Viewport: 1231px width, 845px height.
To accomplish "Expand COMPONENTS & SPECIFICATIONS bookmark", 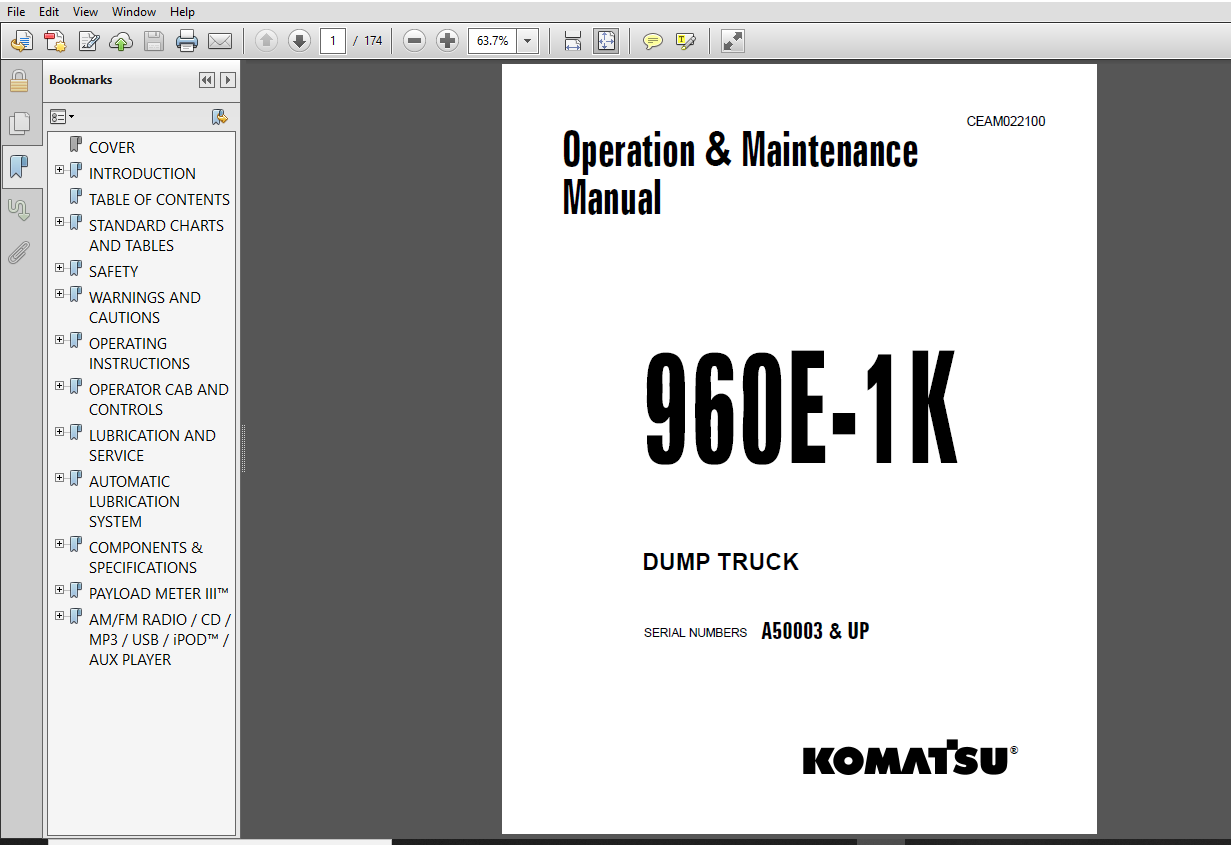I will [60, 544].
